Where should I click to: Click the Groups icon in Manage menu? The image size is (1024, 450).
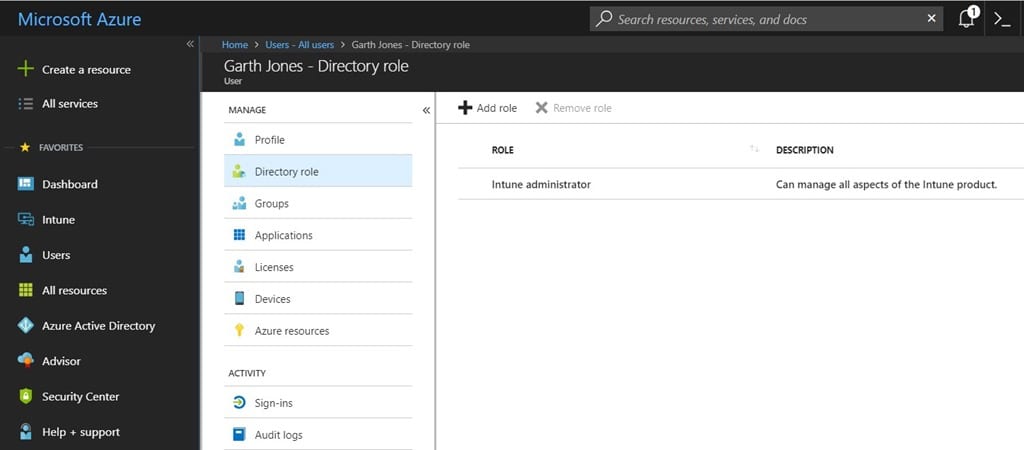(239, 204)
